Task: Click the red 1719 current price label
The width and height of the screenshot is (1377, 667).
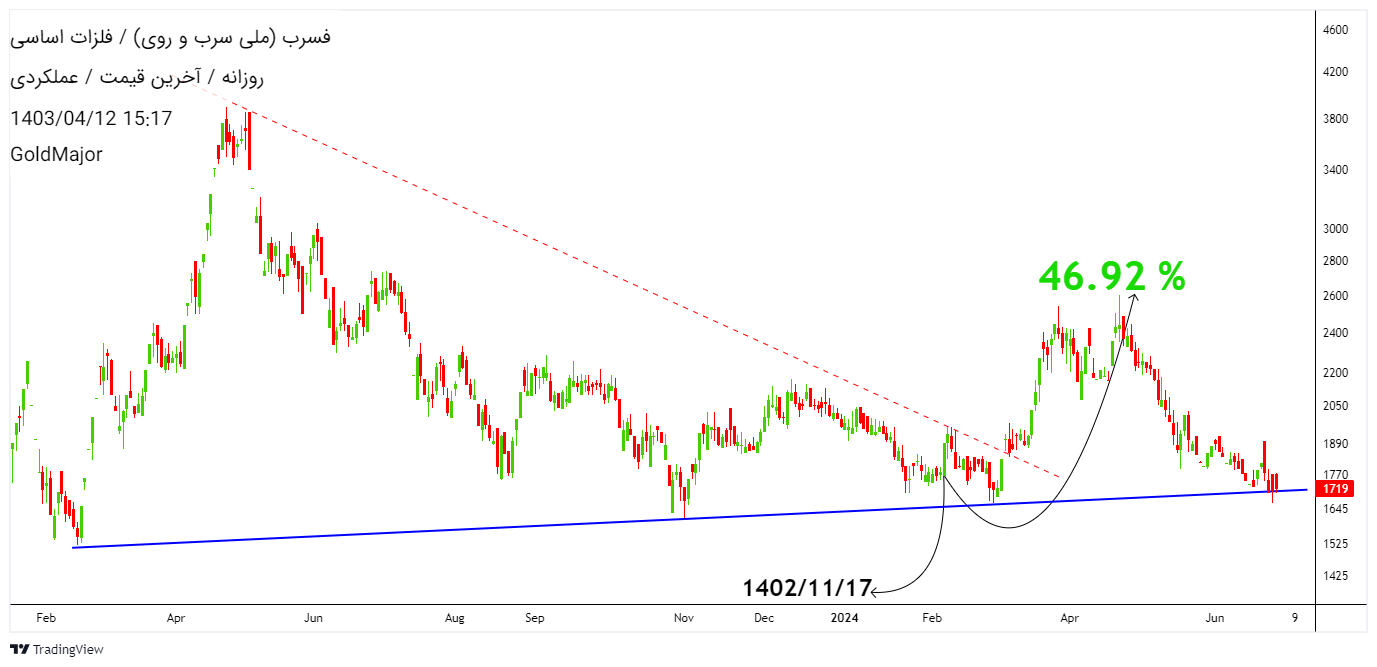Action: click(1336, 489)
